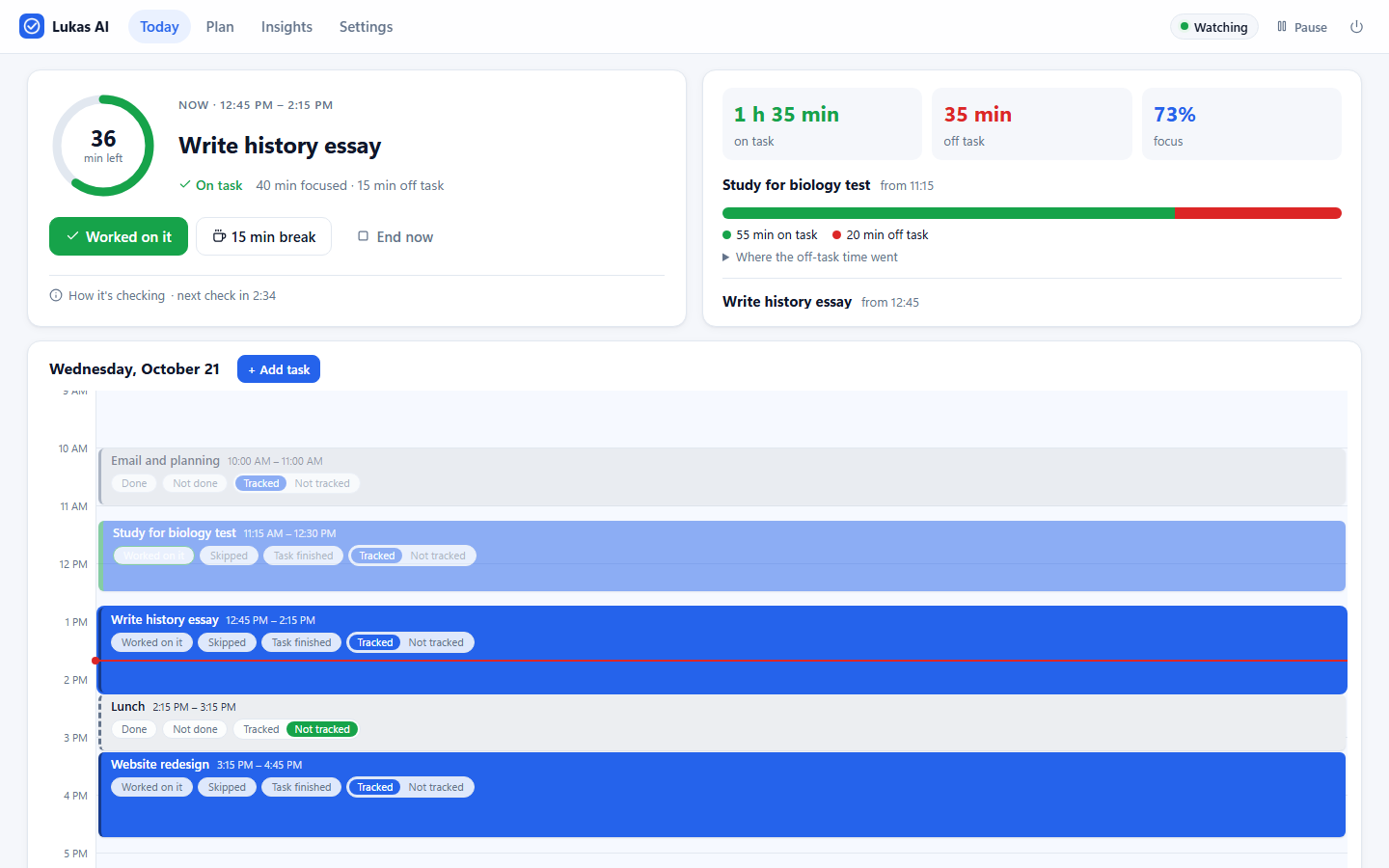Click the power icon in top bar
The width and height of the screenshot is (1389, 868).
[1356, 27]
